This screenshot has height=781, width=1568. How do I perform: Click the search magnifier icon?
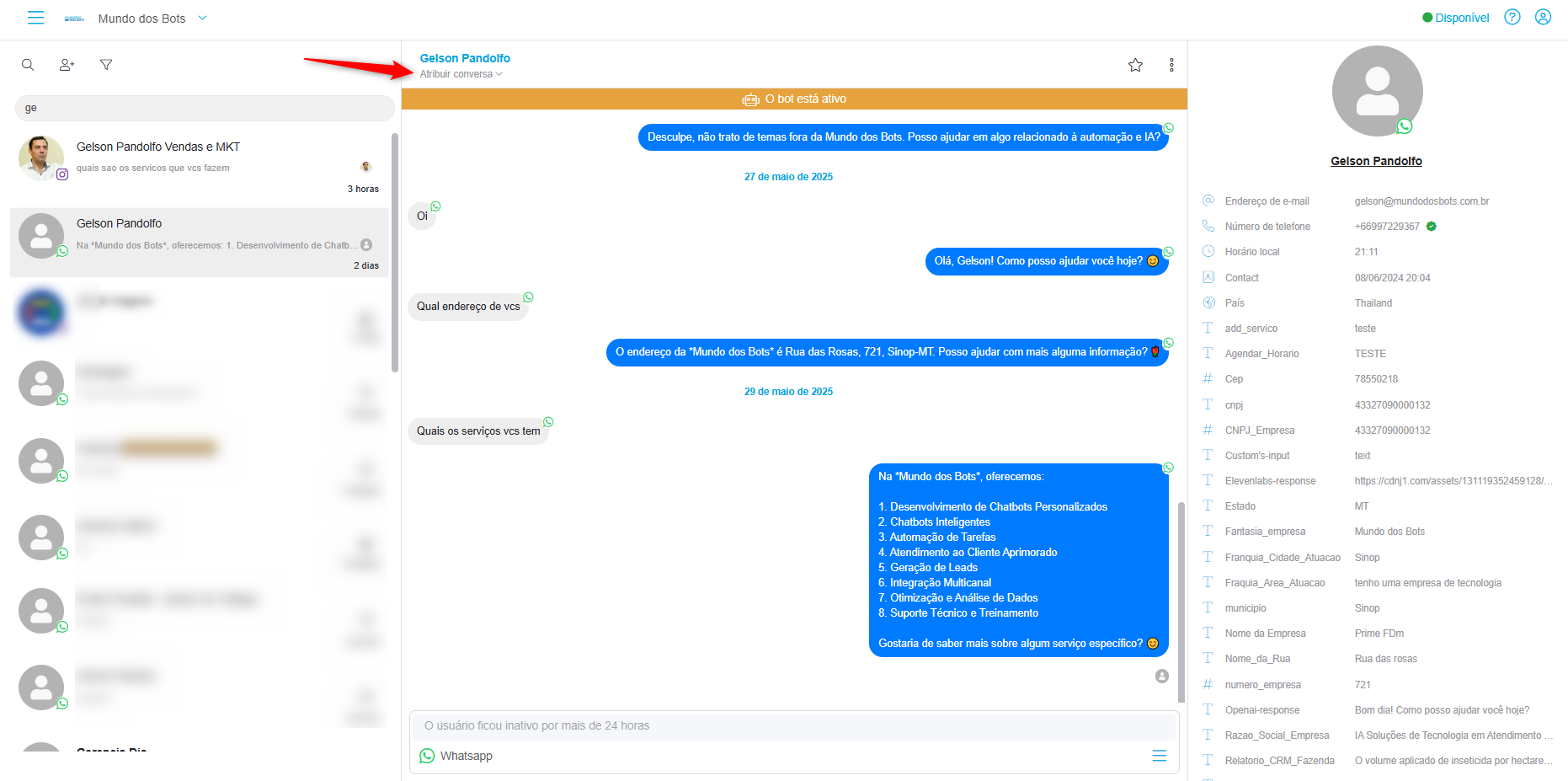point(28,65)
